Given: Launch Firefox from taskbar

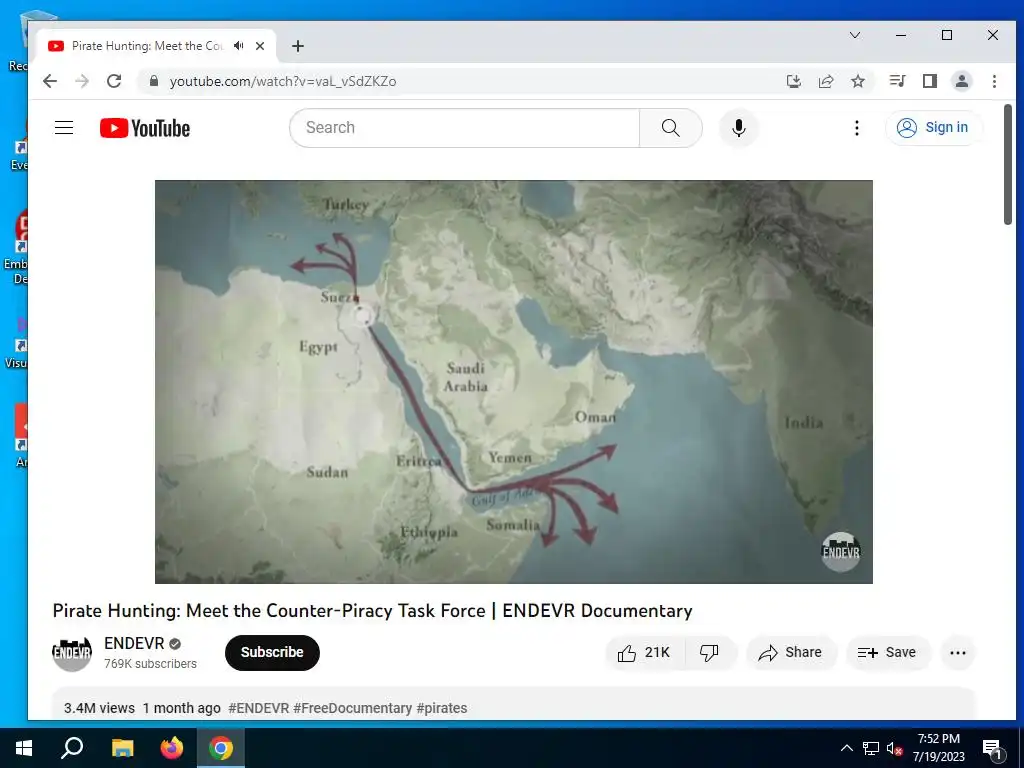Looking at the screenshot, I should pyautogui.click(x=172, y=748).
